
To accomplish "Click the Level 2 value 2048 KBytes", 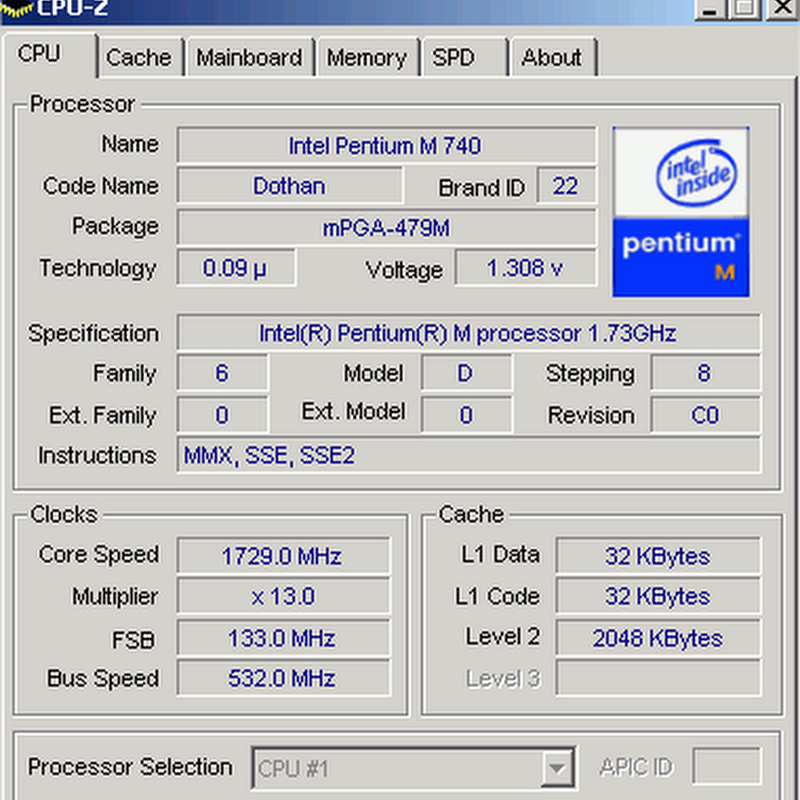I will 658,638.
